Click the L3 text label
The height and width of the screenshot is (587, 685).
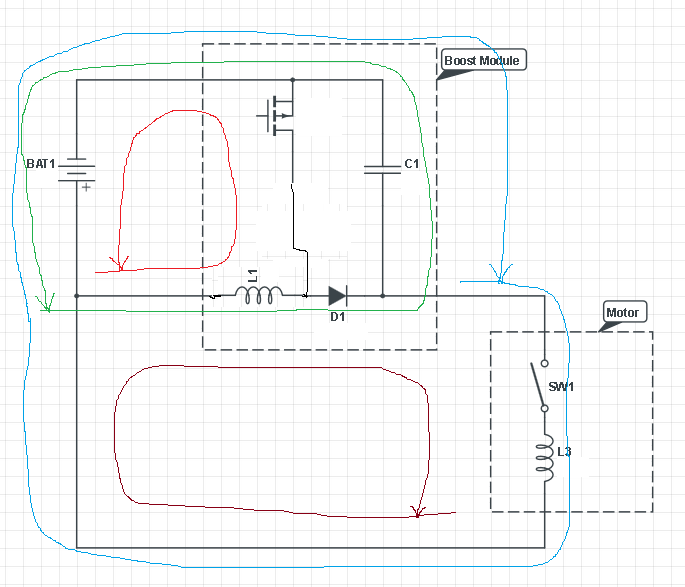tap(564, 452)
